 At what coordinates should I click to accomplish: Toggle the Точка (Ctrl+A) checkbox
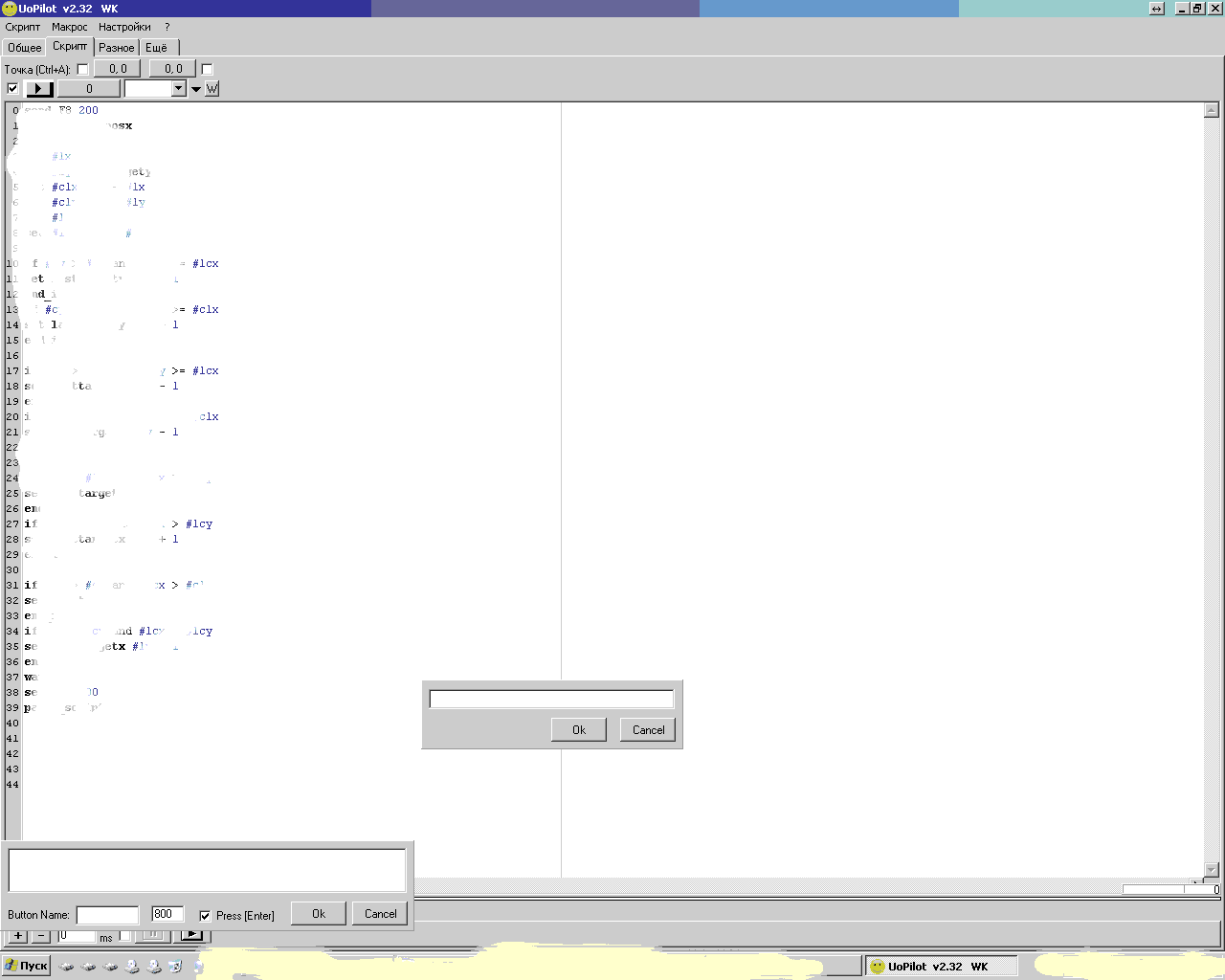tap(82, 69)
